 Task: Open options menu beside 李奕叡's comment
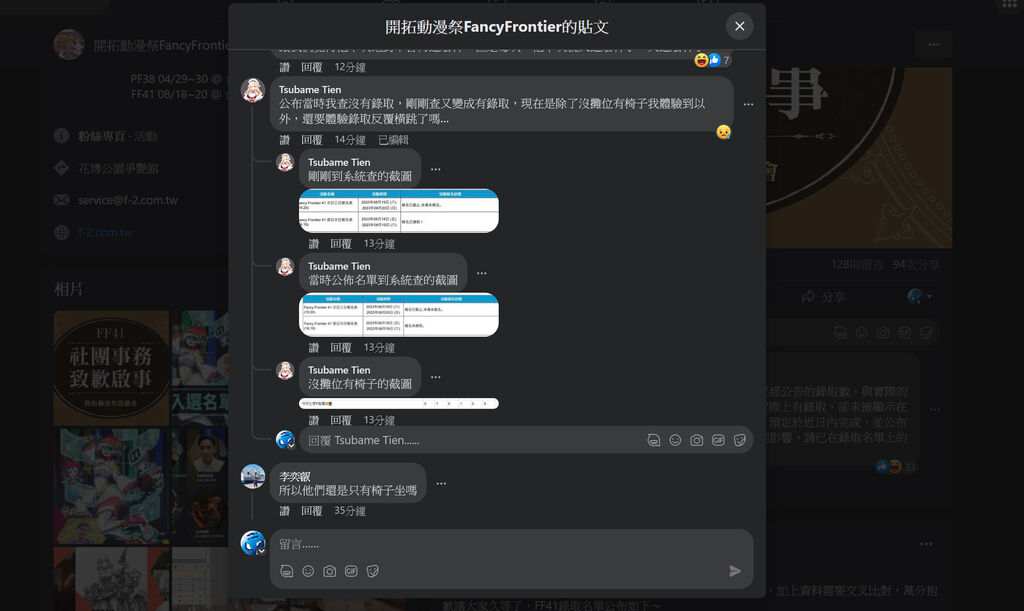(x=441, y=484)
